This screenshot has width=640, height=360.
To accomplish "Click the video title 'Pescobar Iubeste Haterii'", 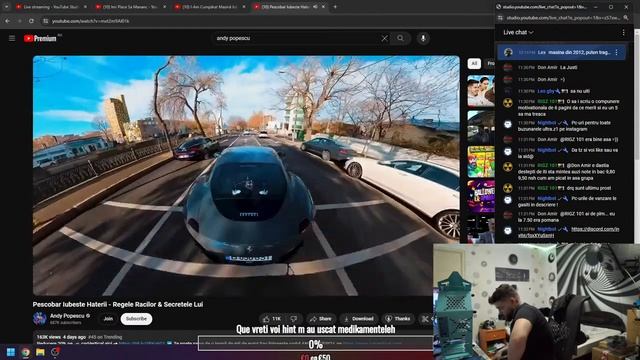I will click(118, 304).
